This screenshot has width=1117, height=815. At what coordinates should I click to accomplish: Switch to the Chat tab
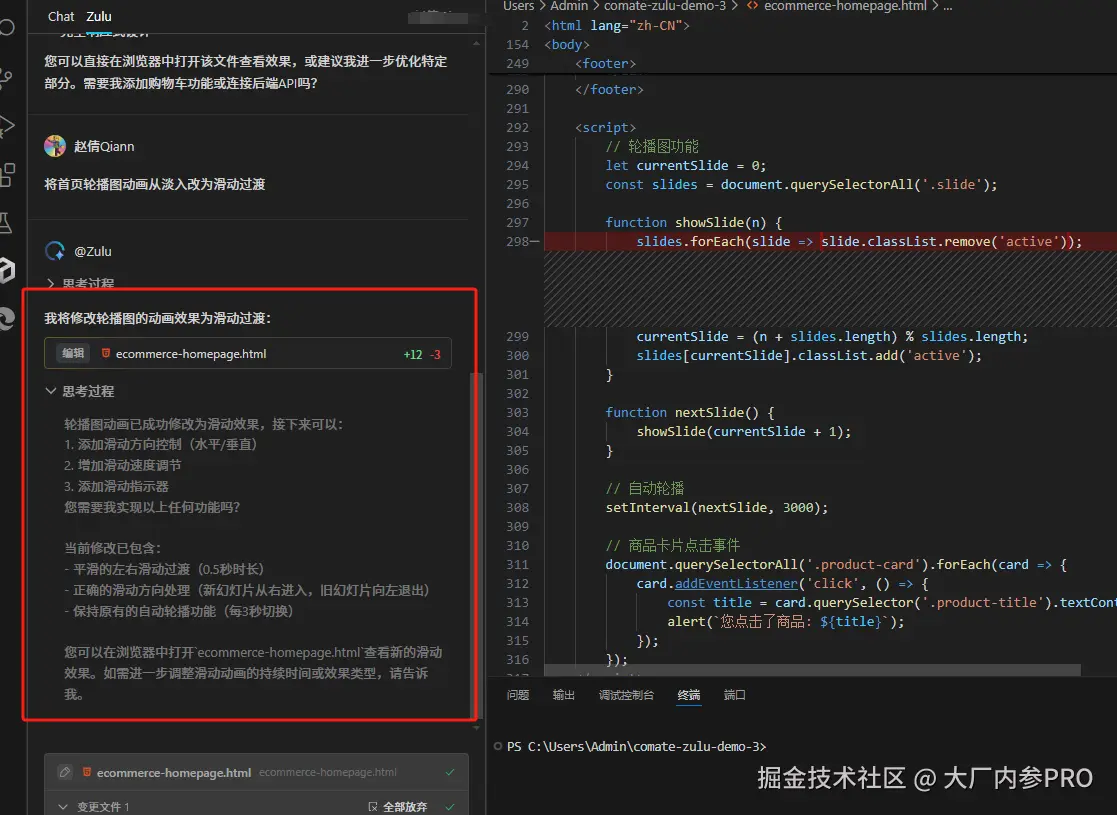pos(61,16)
